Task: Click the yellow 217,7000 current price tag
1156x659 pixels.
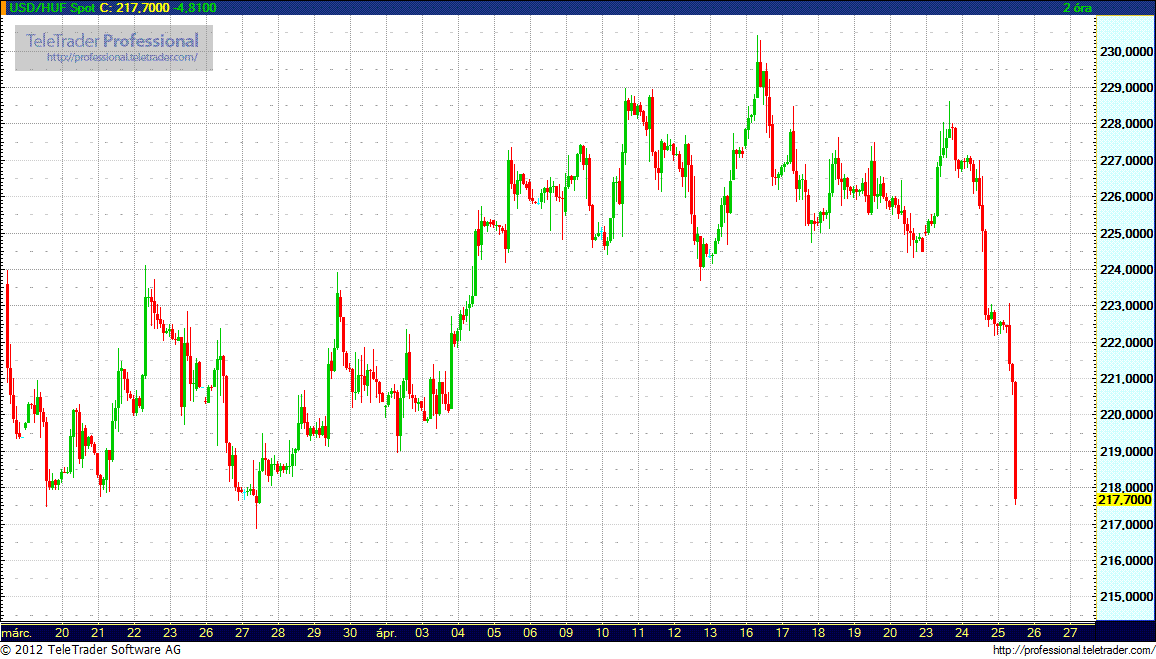Action: tap(1124, 501)
